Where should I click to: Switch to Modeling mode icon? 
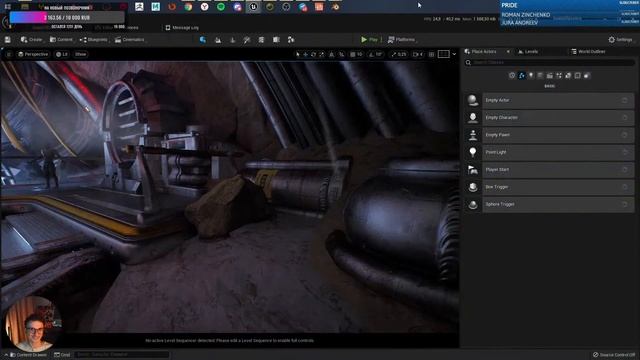(261, 40)
